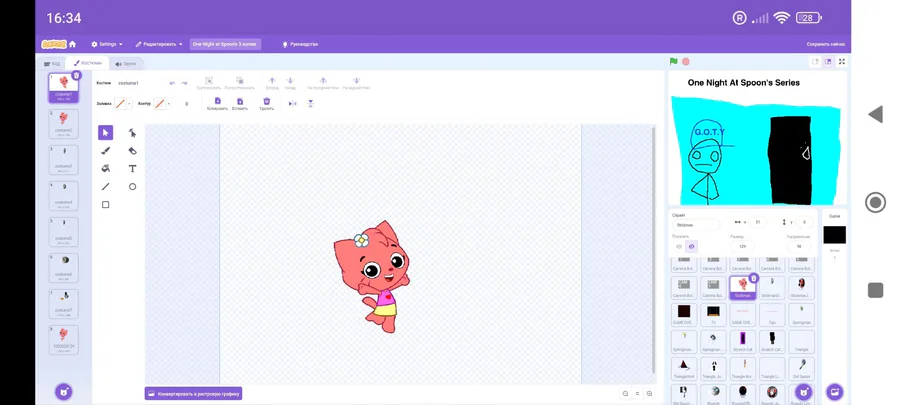Edit the costume name field costume1

click(x=138, y=83)
